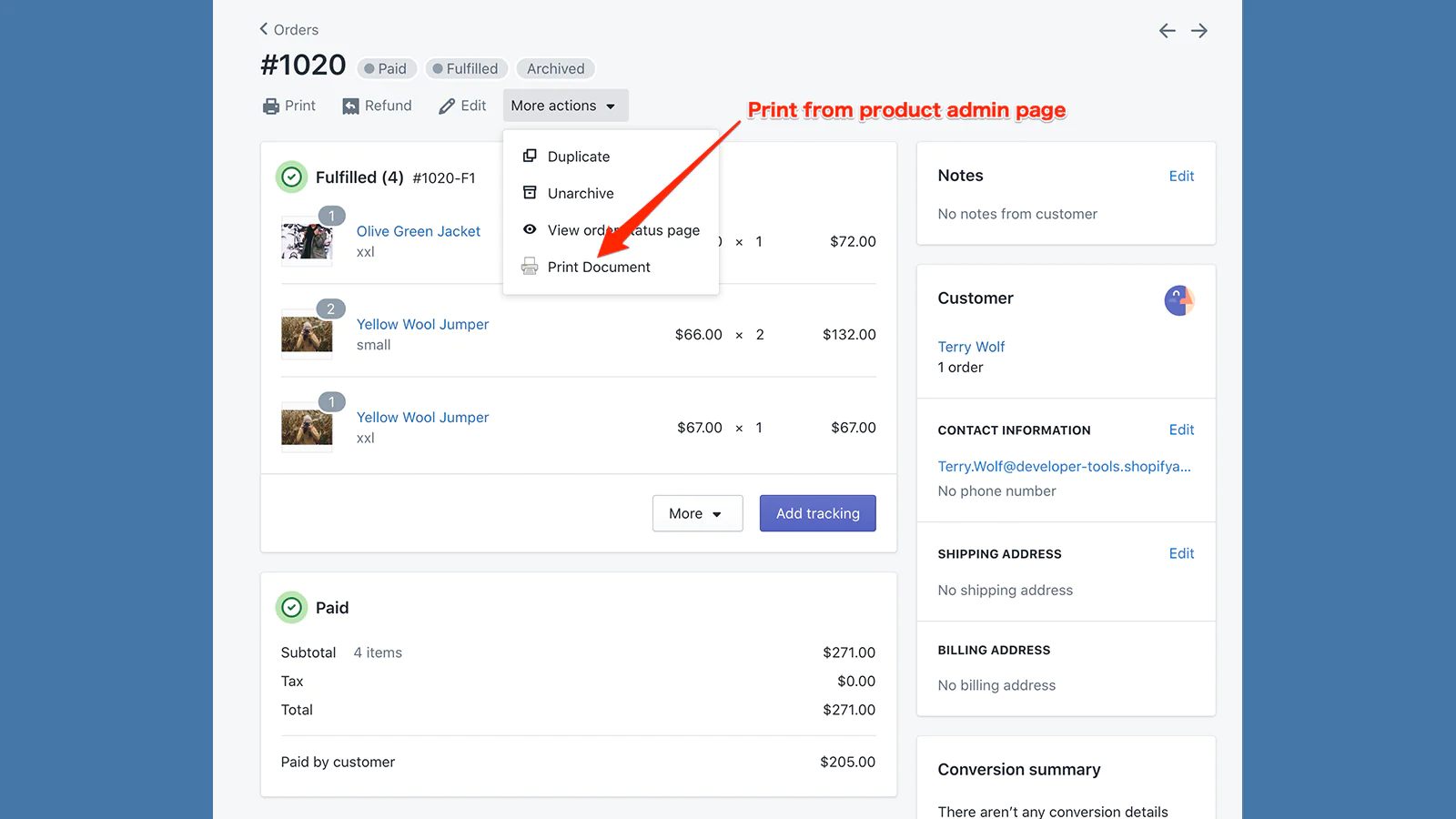The height and width of the screenshot is (819, 1456).
Task: Click the Archived status badge
Action: (x=555, y=68)
